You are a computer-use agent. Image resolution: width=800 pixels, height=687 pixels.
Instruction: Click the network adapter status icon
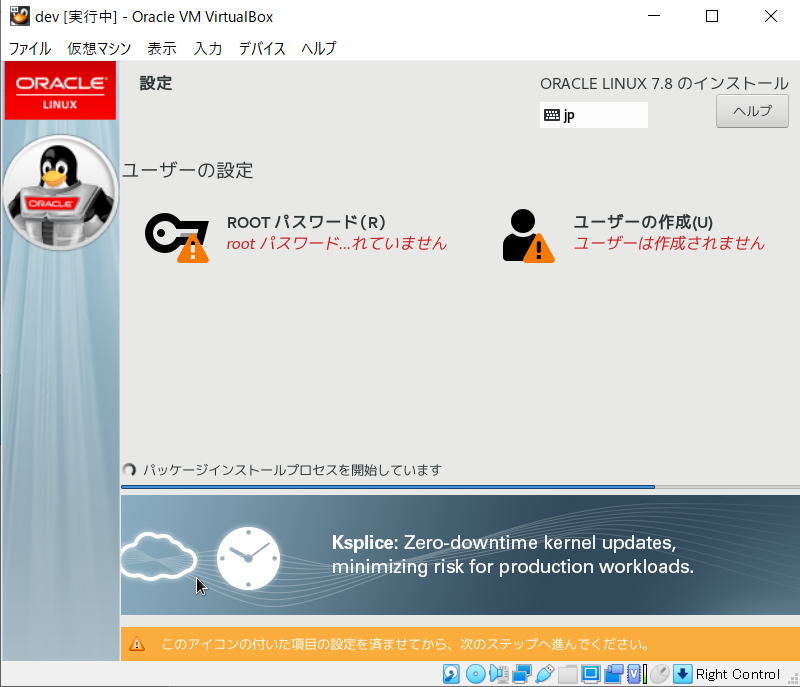pyautogui.click(x=522, y=674)
